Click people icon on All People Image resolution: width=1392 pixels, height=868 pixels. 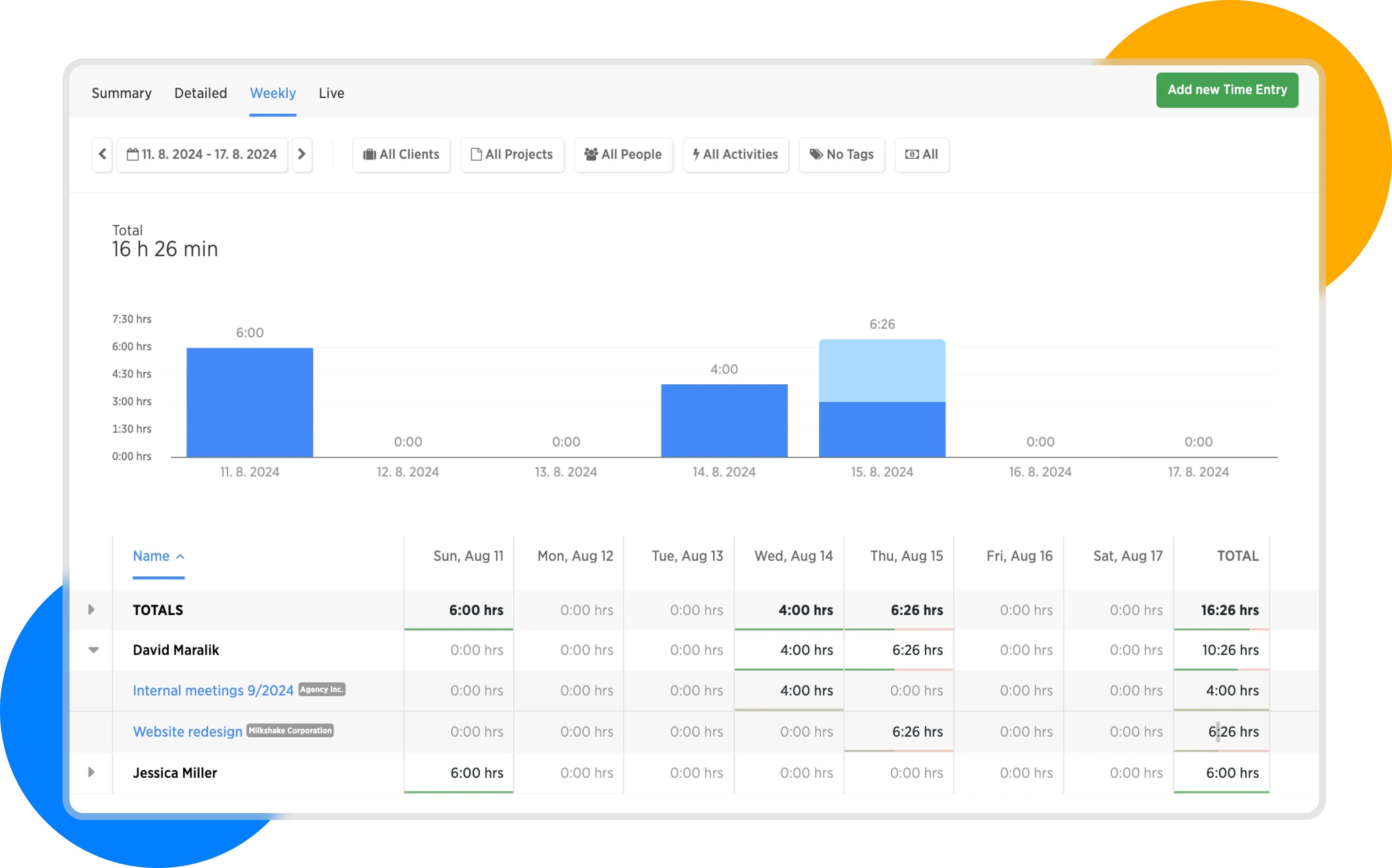(591, 154)
